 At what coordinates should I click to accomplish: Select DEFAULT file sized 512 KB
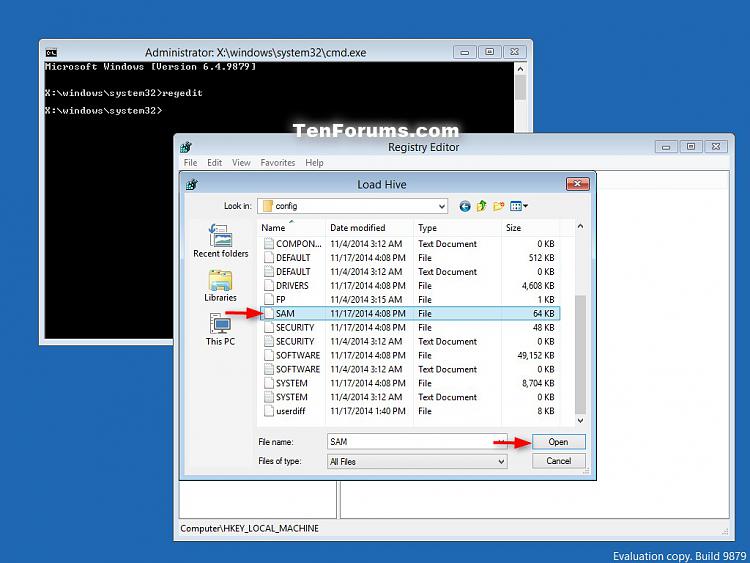[x=410, y=257]
